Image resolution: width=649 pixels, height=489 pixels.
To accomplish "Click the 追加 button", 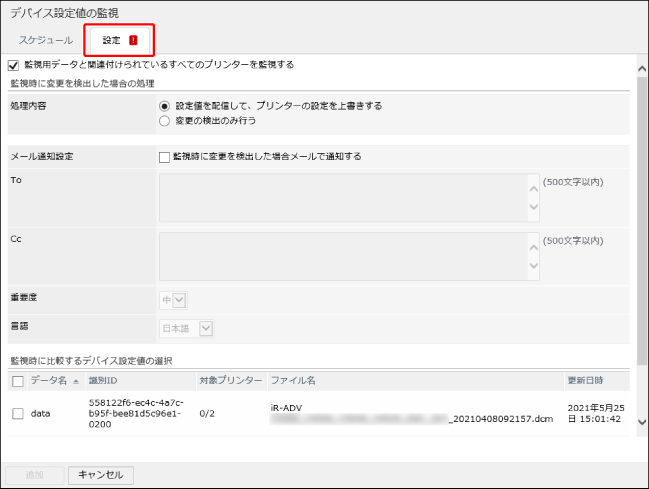I will tap(36, 475).
